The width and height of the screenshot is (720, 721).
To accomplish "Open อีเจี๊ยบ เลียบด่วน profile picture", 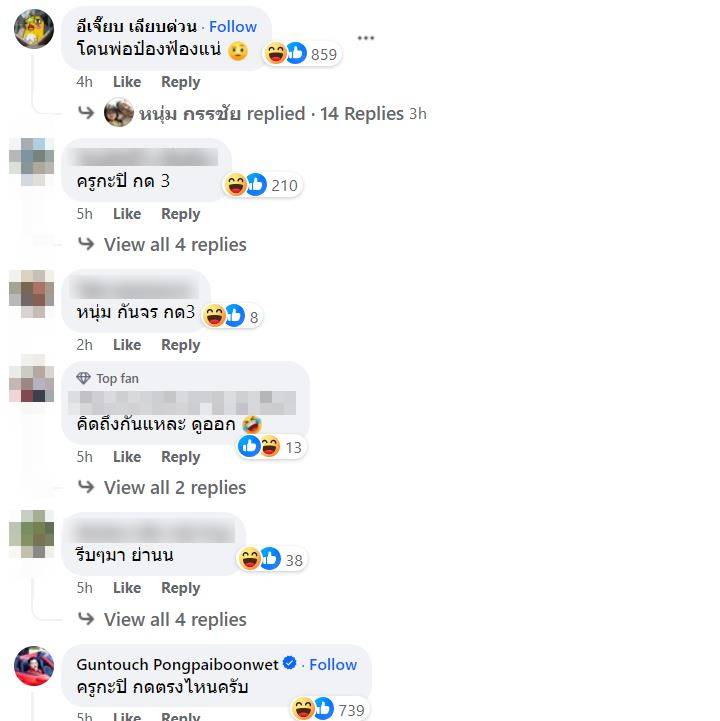I will (34, 29).
